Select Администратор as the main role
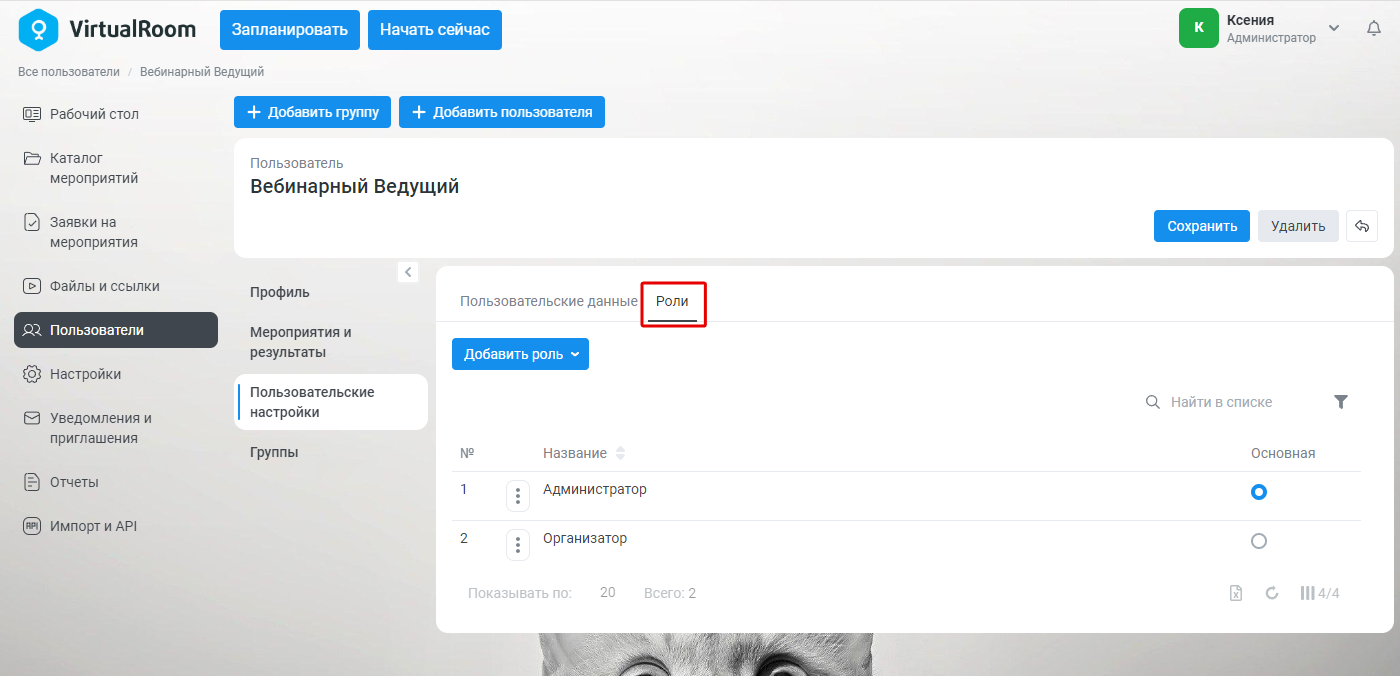Viewport: 1400px width, 676px height. click(1259, 492)
